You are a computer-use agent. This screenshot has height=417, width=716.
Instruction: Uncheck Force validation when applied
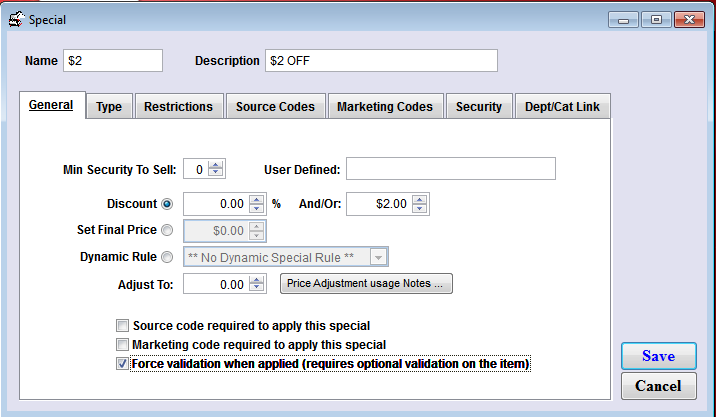pos(122,364)
